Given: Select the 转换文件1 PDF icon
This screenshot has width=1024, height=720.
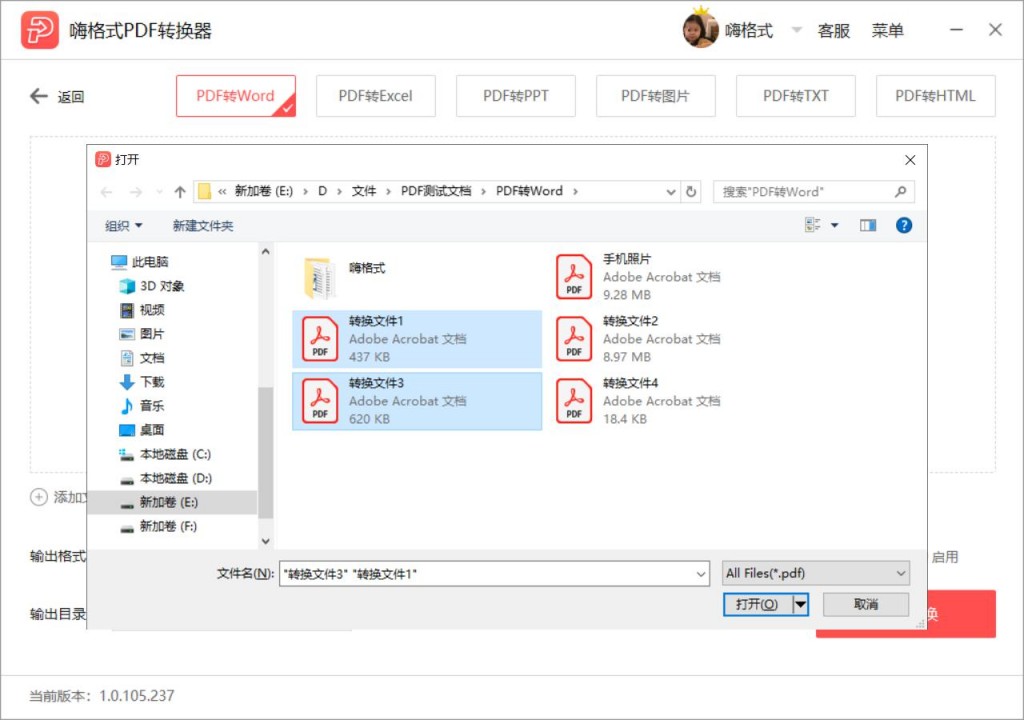Looking at the screenshot, I should tap(320, 339).
